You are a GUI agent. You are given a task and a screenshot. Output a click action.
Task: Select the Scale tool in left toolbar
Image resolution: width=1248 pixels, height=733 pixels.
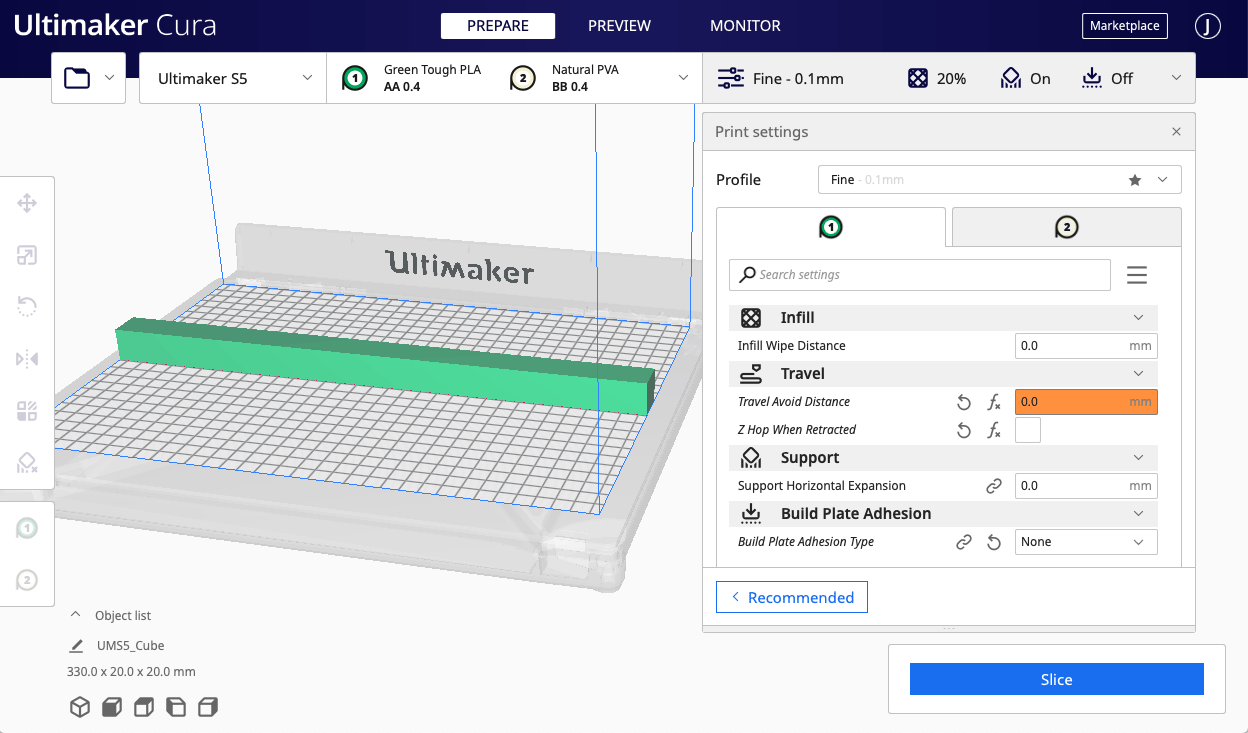coord(27,256)
